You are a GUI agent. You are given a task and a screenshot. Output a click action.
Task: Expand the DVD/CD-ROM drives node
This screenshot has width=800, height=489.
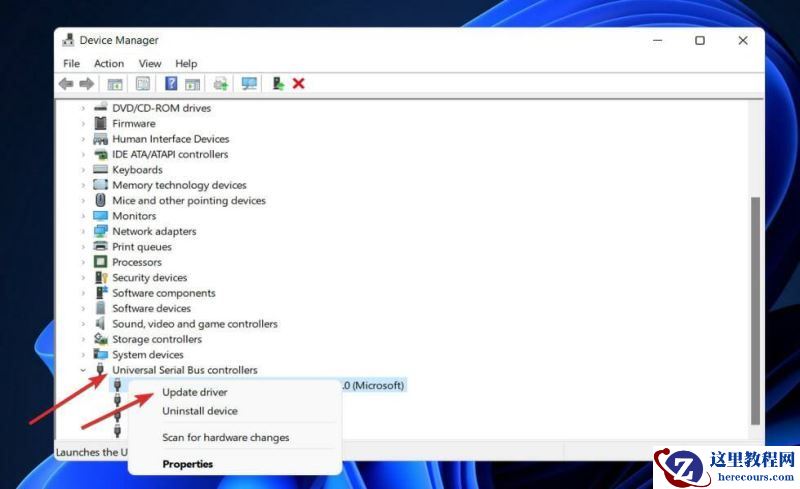tap(83, 108)
